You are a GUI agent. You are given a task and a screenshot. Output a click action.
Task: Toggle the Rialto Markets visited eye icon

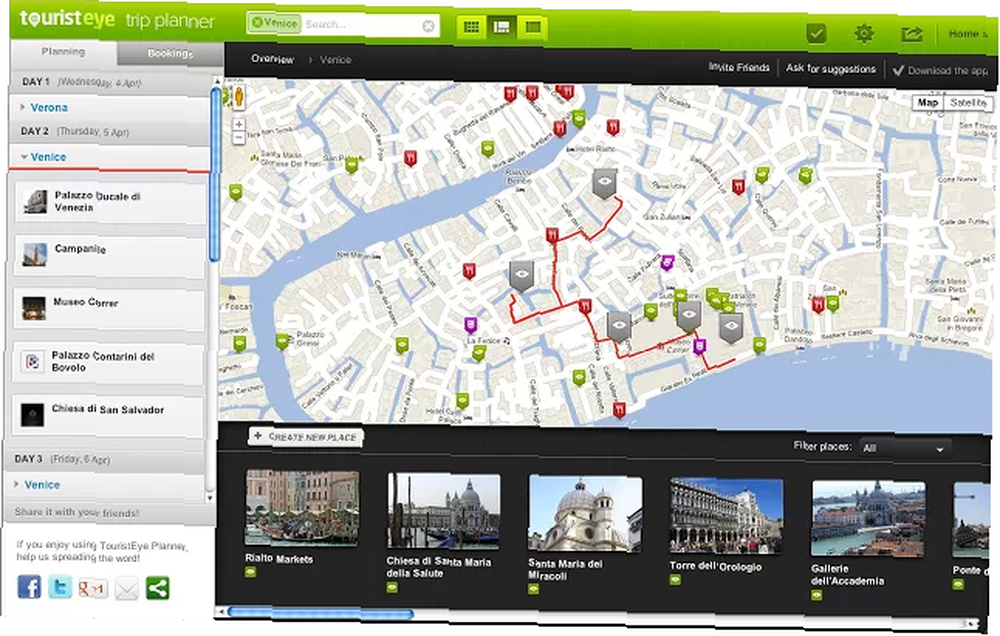[x=251, y=572]
